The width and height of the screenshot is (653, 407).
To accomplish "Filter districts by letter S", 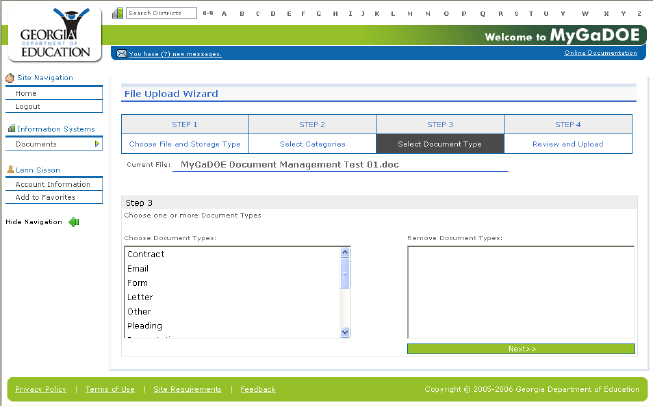I will click(516, 14).
